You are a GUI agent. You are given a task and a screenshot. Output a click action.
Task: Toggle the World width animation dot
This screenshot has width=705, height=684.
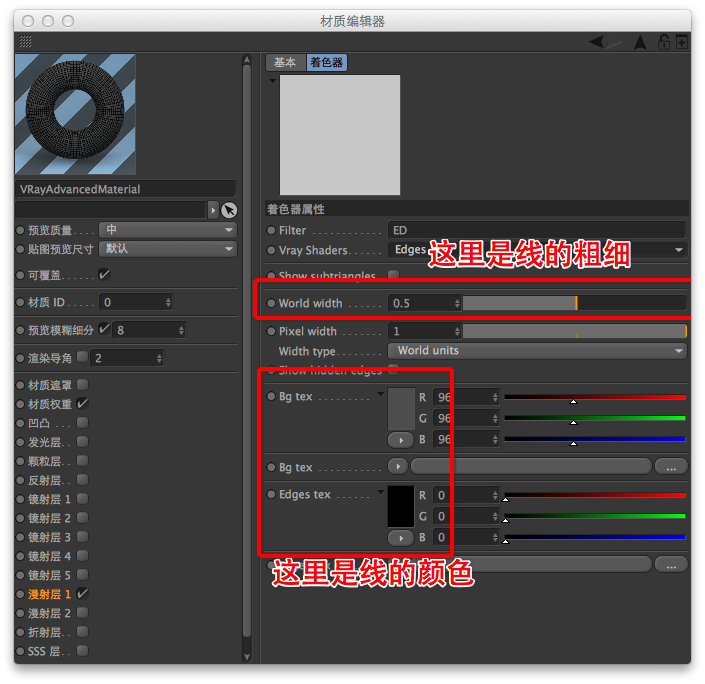pos(271,303)
